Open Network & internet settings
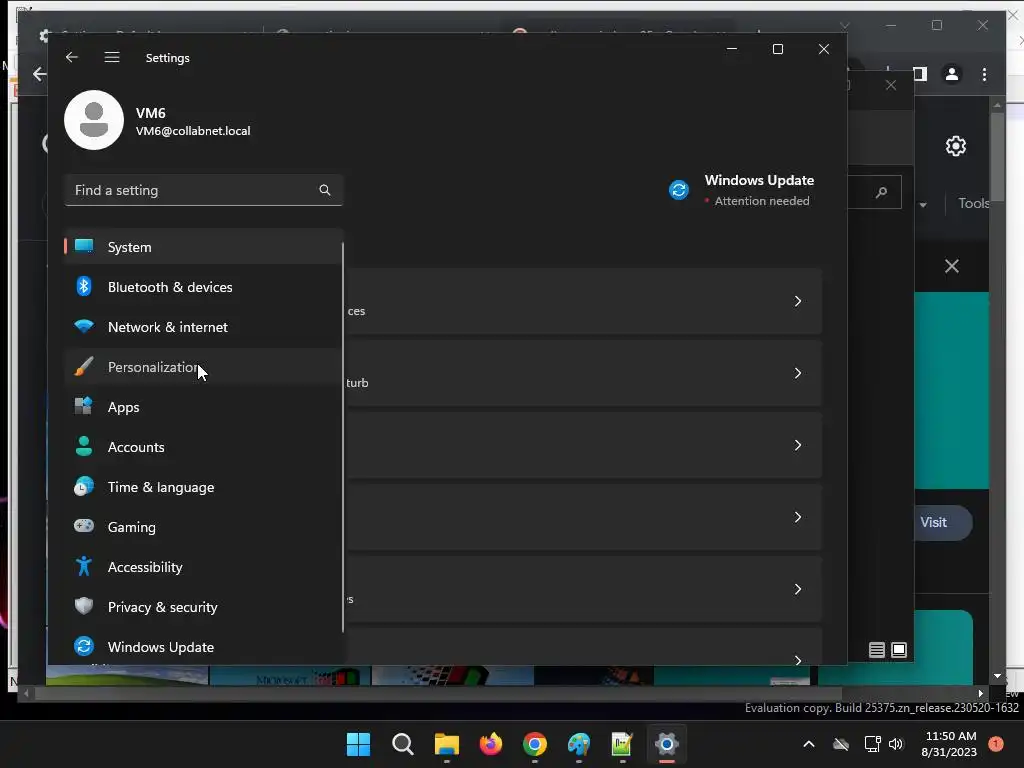This screenshot has width=1024, height=768. [202, 327]
